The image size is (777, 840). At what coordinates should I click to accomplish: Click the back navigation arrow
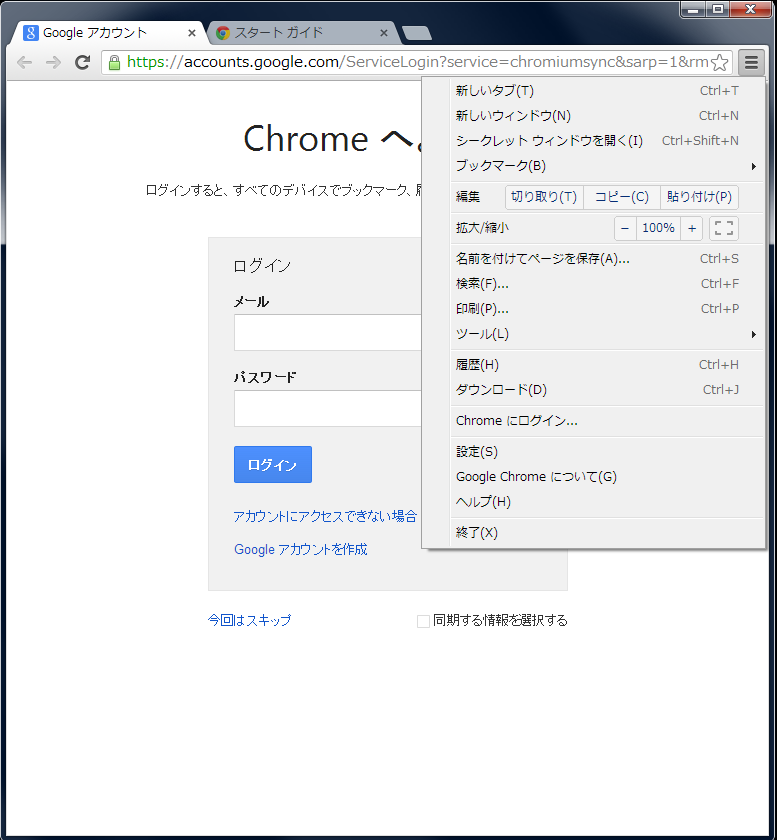pyautogui.click(x=25, y=63)
